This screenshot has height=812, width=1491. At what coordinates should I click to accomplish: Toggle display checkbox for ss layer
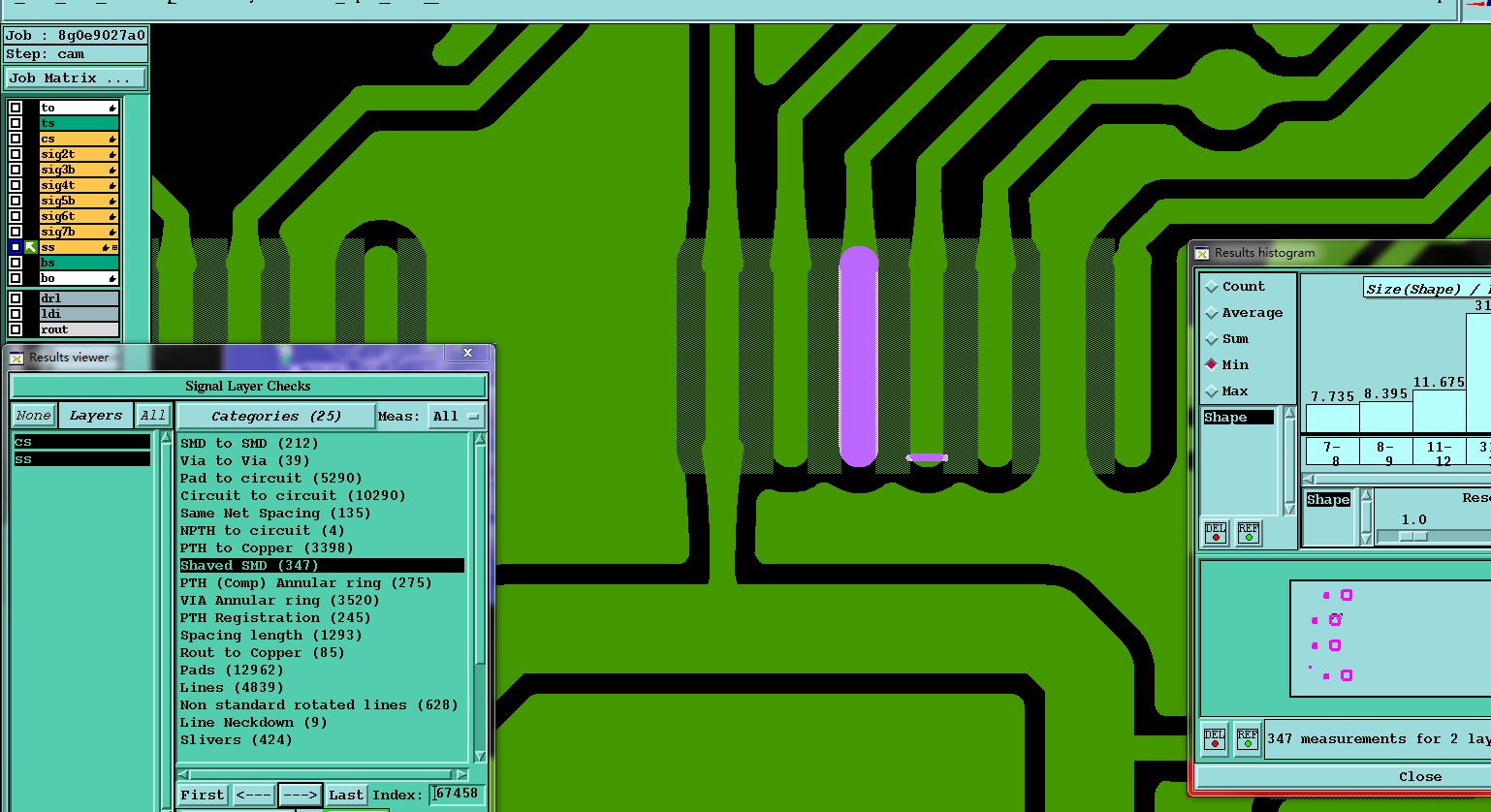point(16,247)
